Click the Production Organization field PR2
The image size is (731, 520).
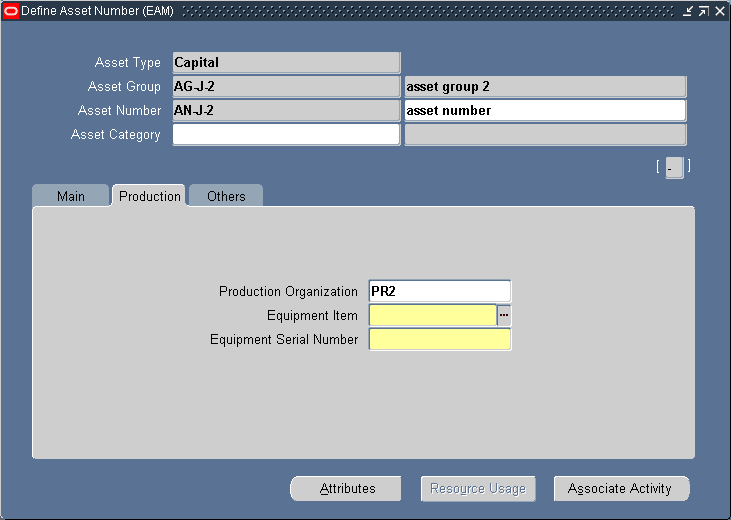pos(440,291)
